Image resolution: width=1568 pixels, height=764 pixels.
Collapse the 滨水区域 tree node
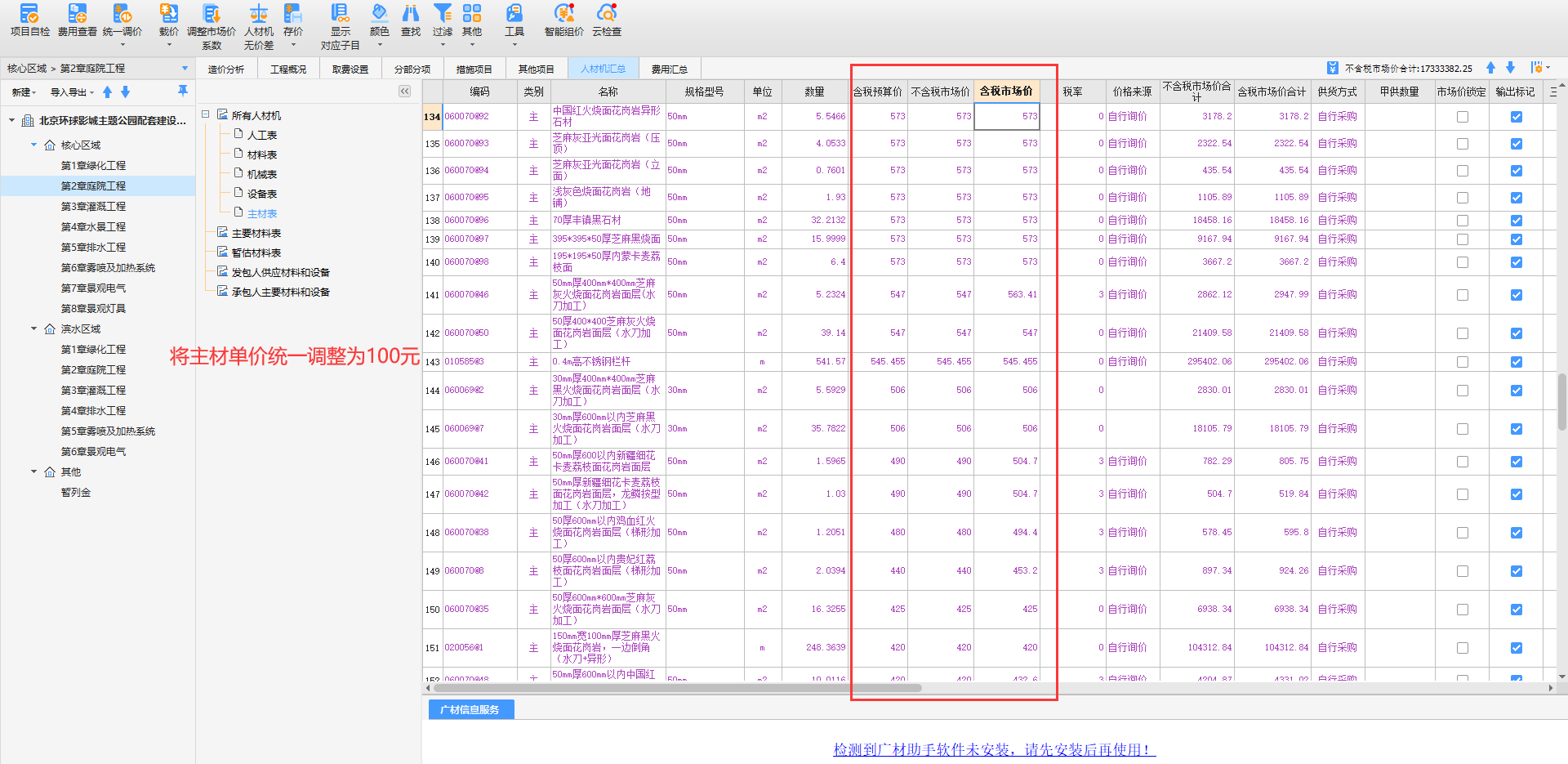click(33, 329)
